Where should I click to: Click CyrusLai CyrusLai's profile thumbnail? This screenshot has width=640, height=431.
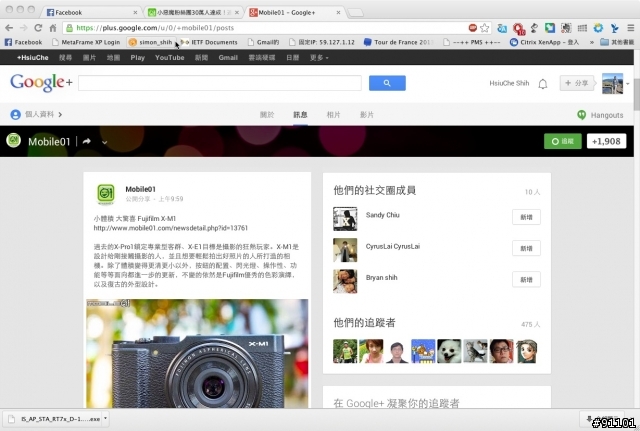click(345, 250)
